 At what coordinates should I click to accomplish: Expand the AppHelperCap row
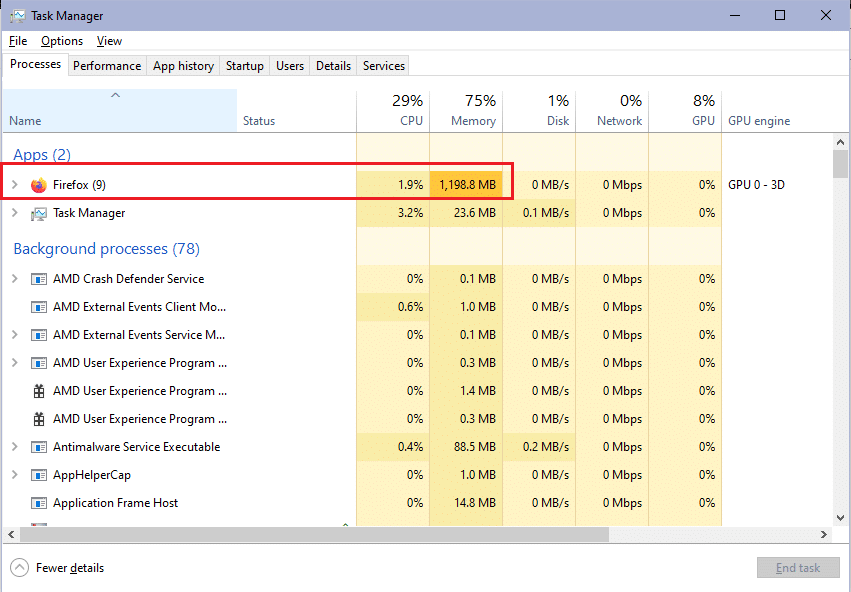click(15, 475)
